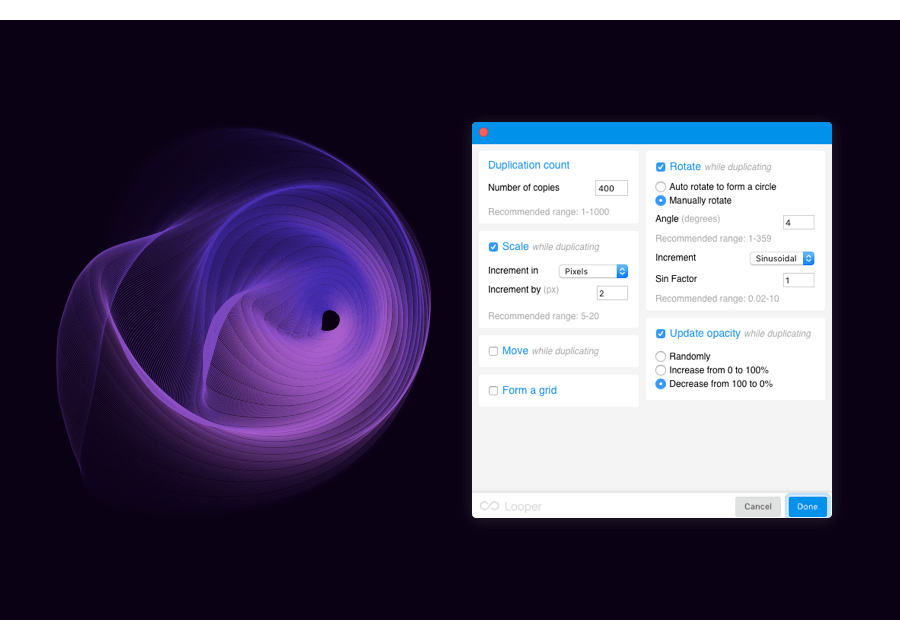Choose Increase from 0 to 100%
Screen dimensions: 900x640
[x=661, y=370]
